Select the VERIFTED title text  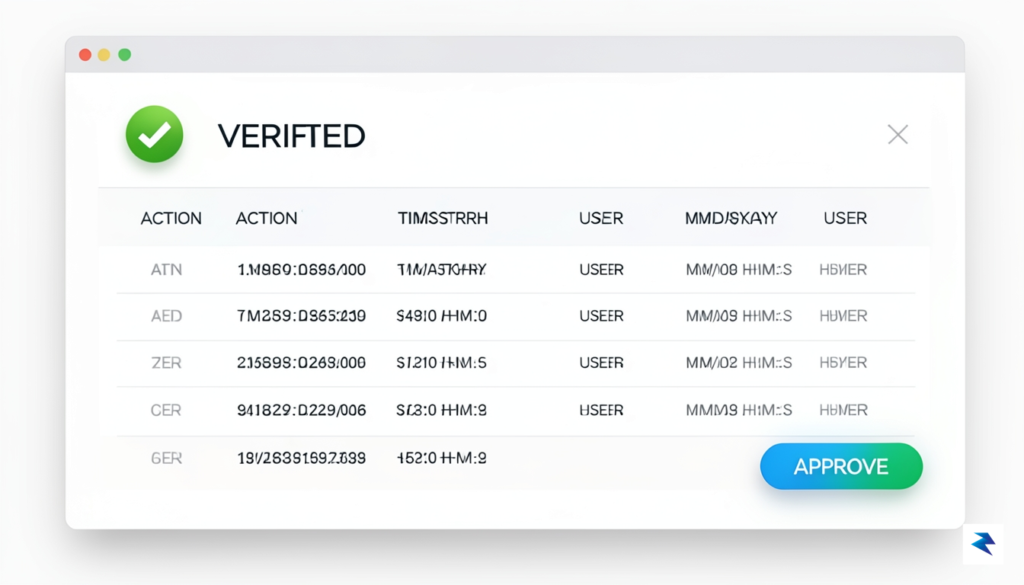291,136
